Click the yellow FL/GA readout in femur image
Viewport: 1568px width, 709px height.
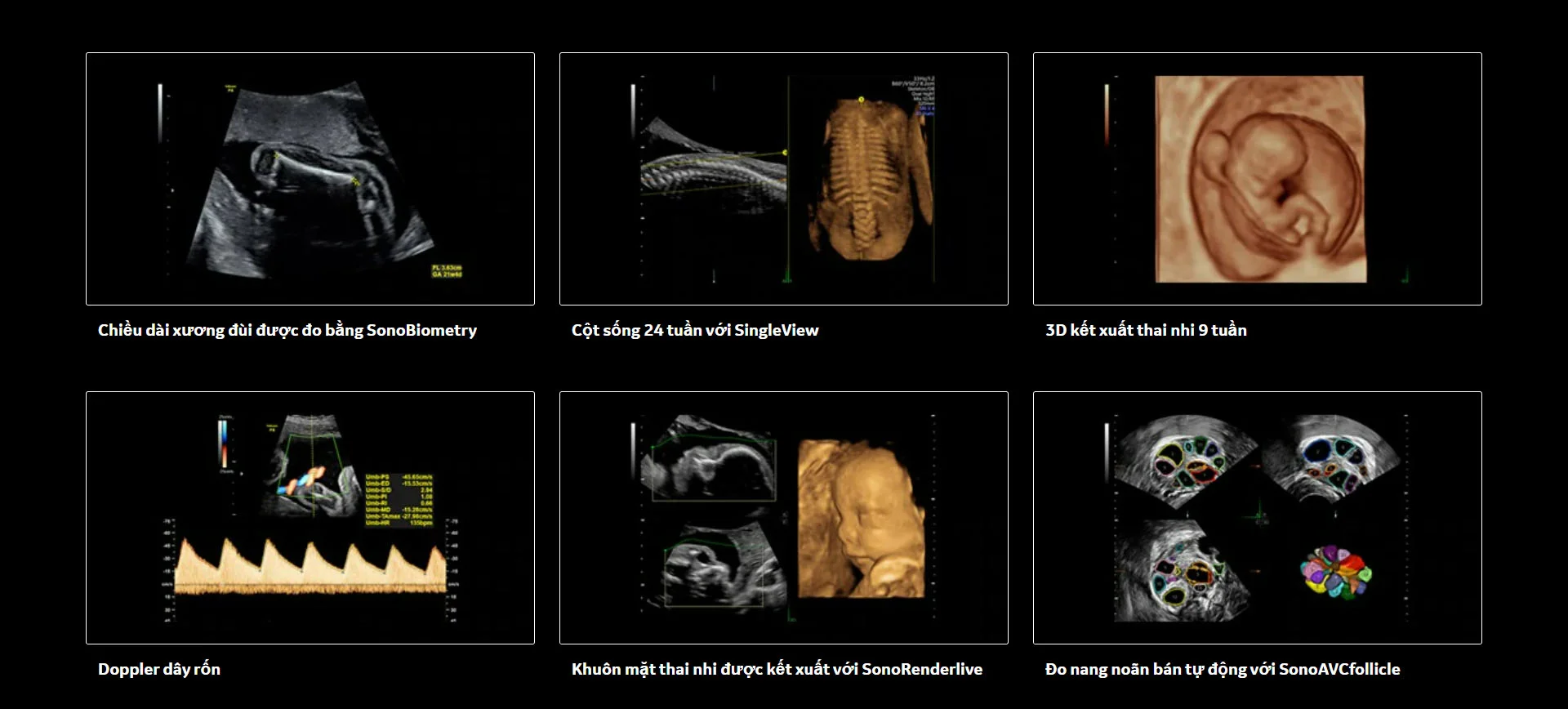447,271
